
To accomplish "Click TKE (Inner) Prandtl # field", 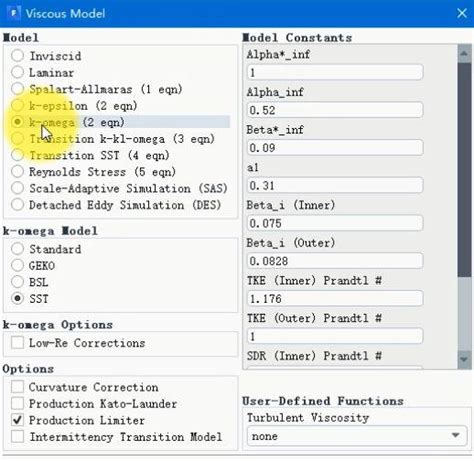I will point(335,298).
